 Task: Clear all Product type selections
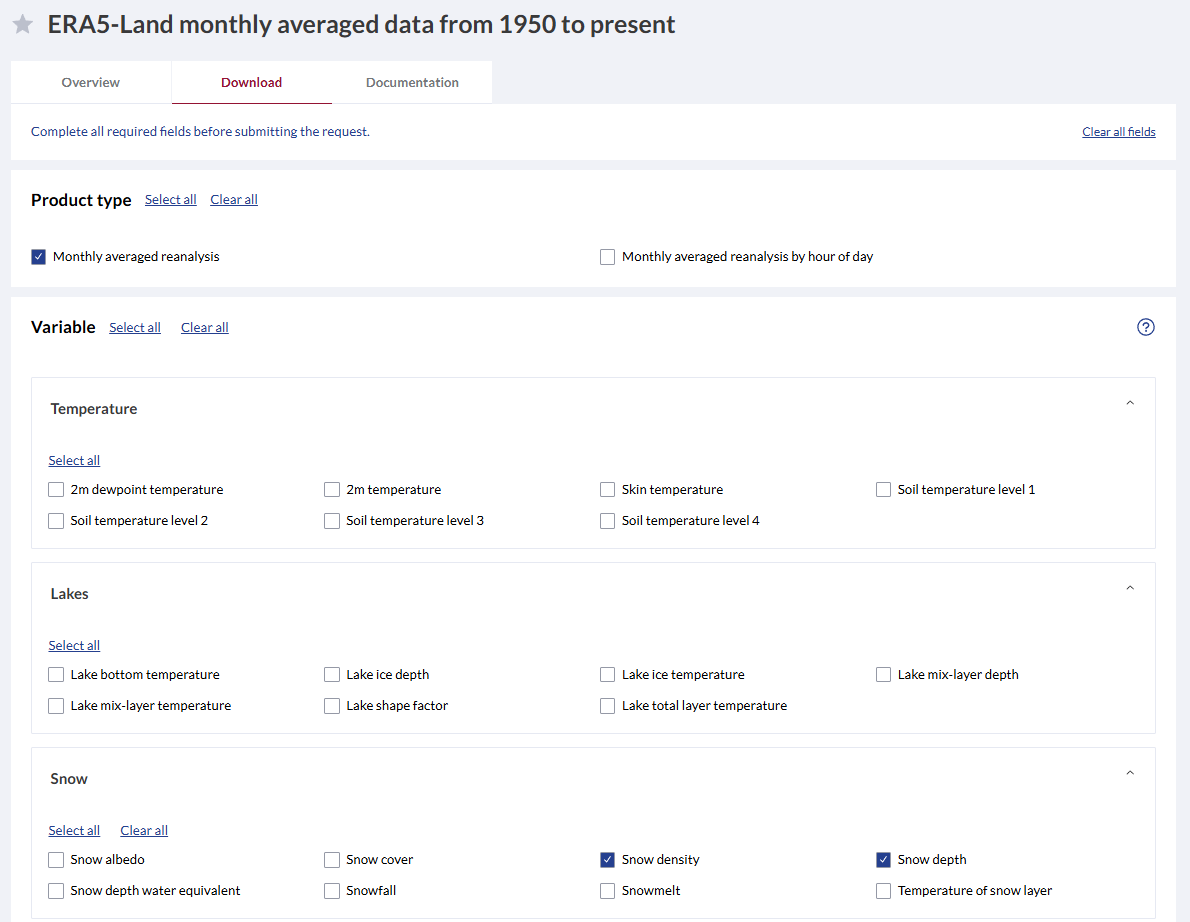pos(234,200)
